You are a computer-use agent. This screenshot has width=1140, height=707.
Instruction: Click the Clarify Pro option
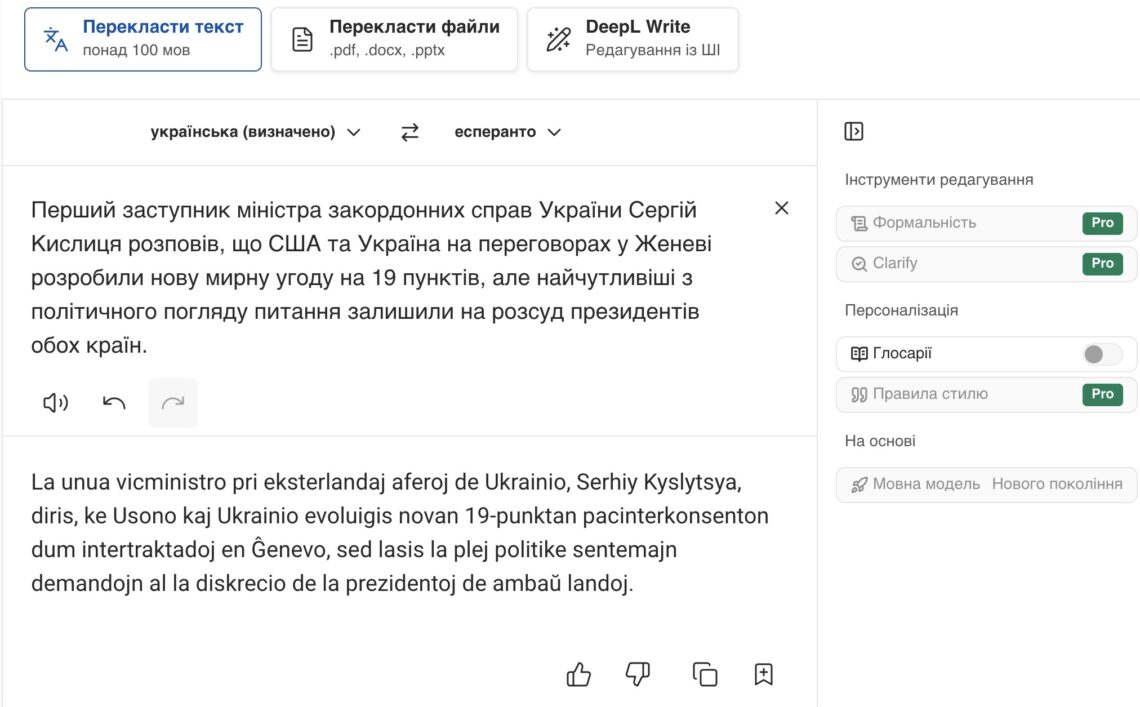pos(986,264)
